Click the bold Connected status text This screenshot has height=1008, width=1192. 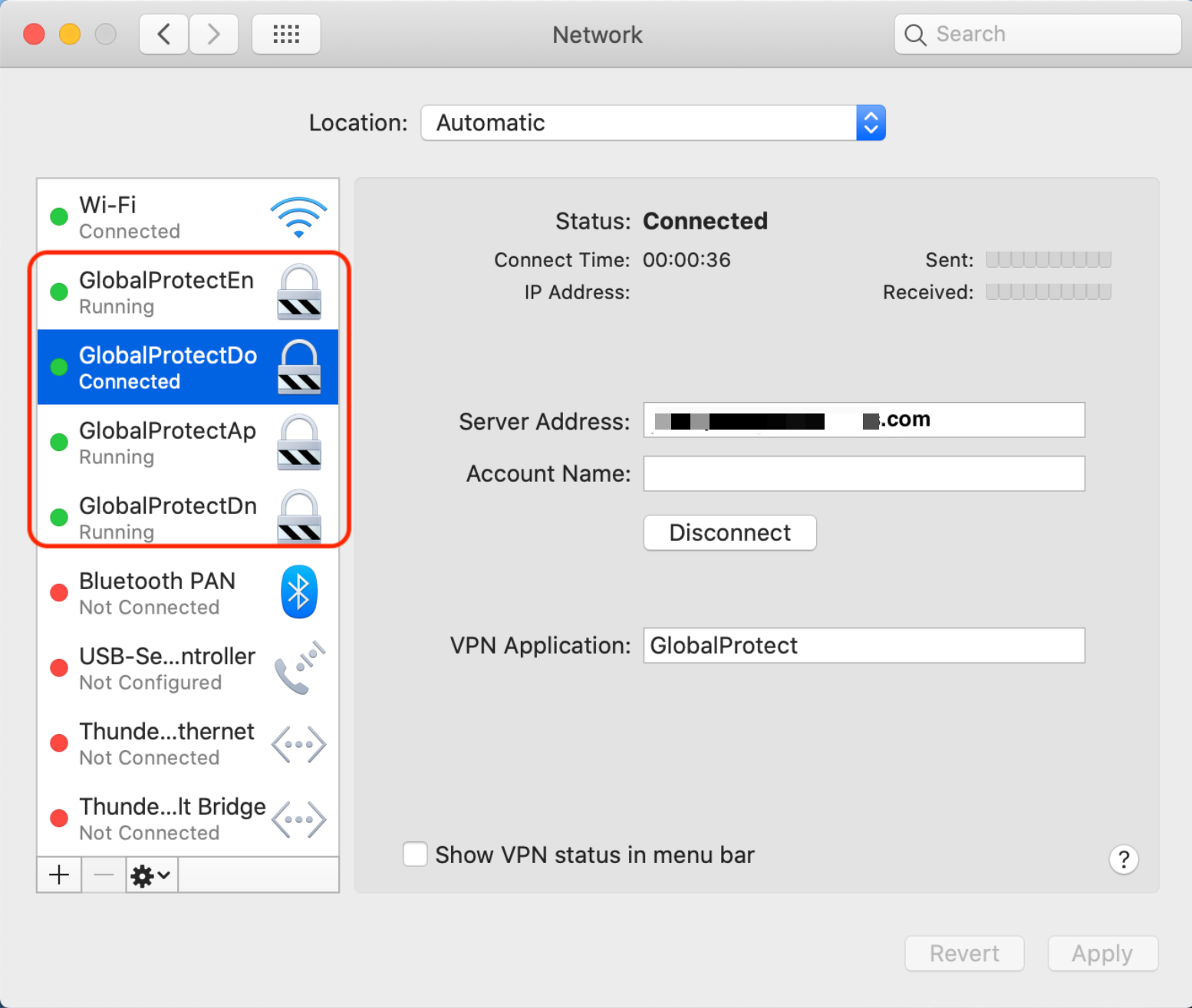[705, 221]
